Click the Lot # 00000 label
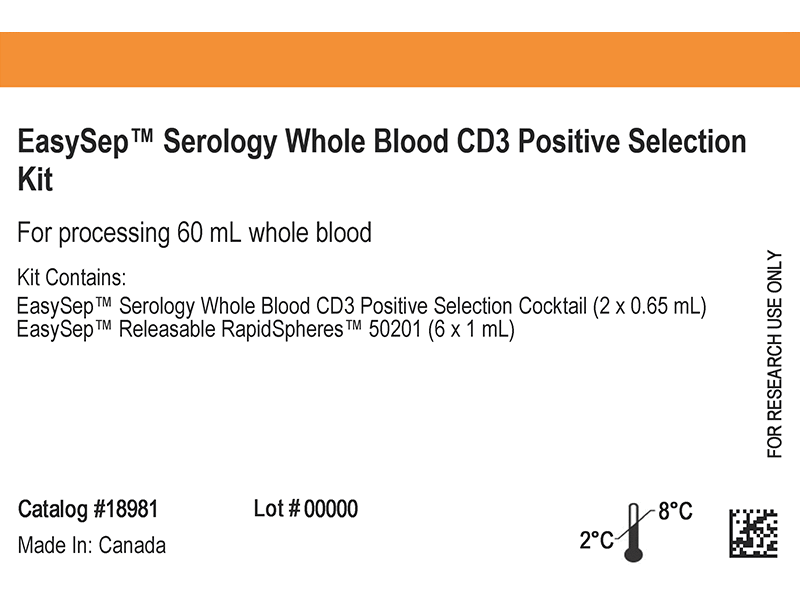800x615 pixels. point(306,509)
